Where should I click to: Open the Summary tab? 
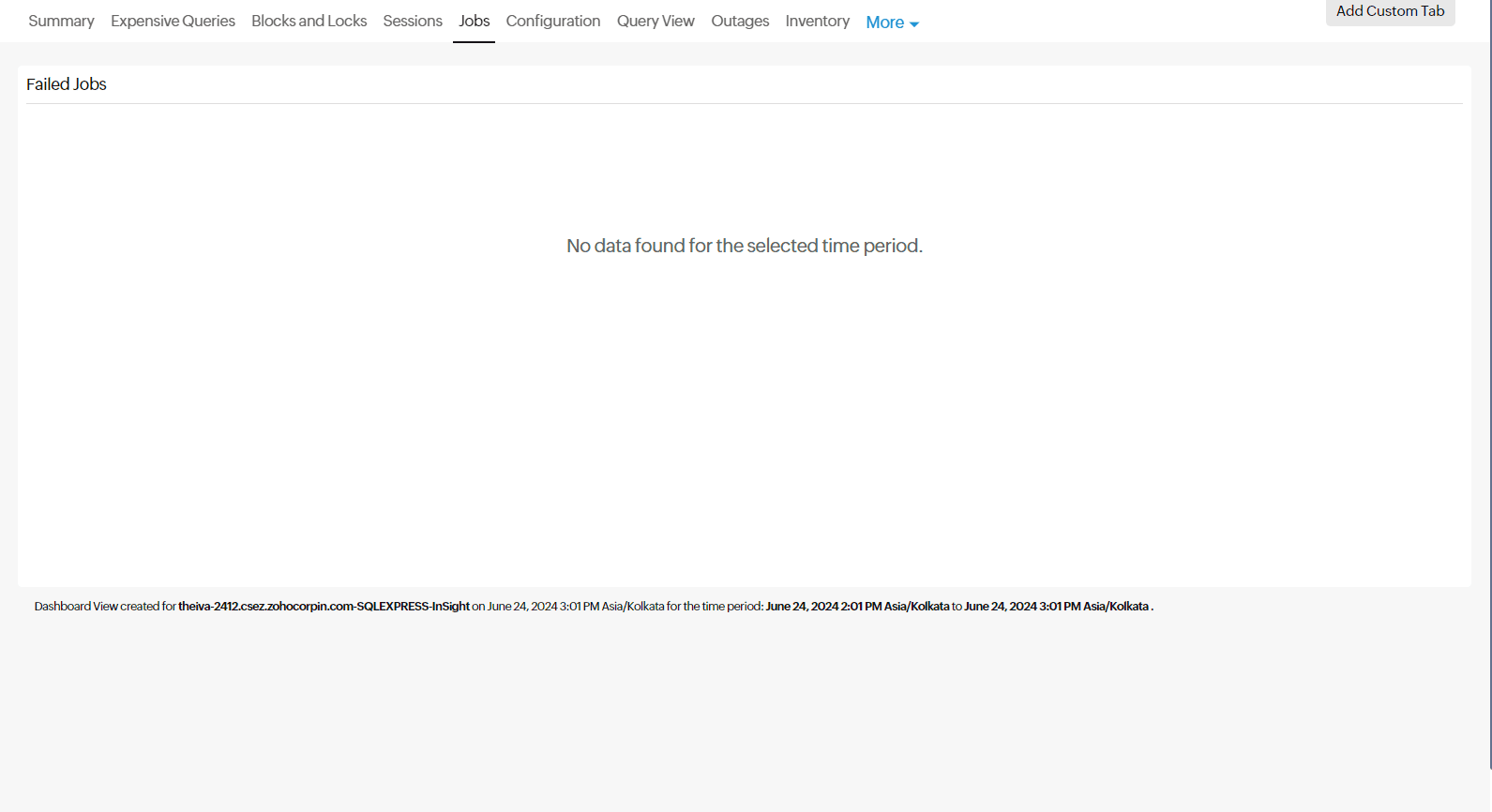coord(61,21)
